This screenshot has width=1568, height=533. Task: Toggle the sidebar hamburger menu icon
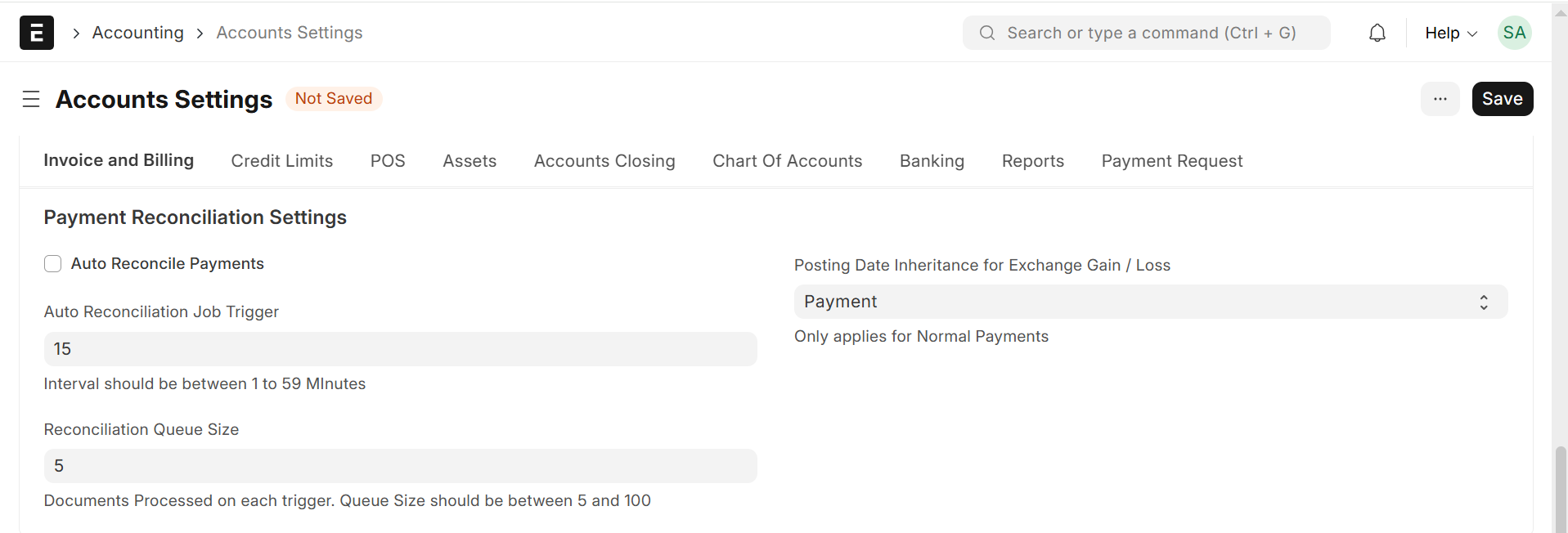pyautogui.click(x=31, y=99)
